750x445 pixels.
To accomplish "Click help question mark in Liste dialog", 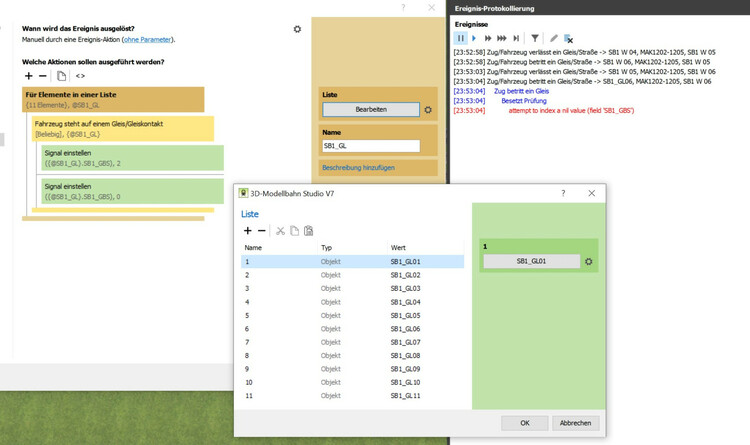I will pyautogui.click(x=563, y=193).
